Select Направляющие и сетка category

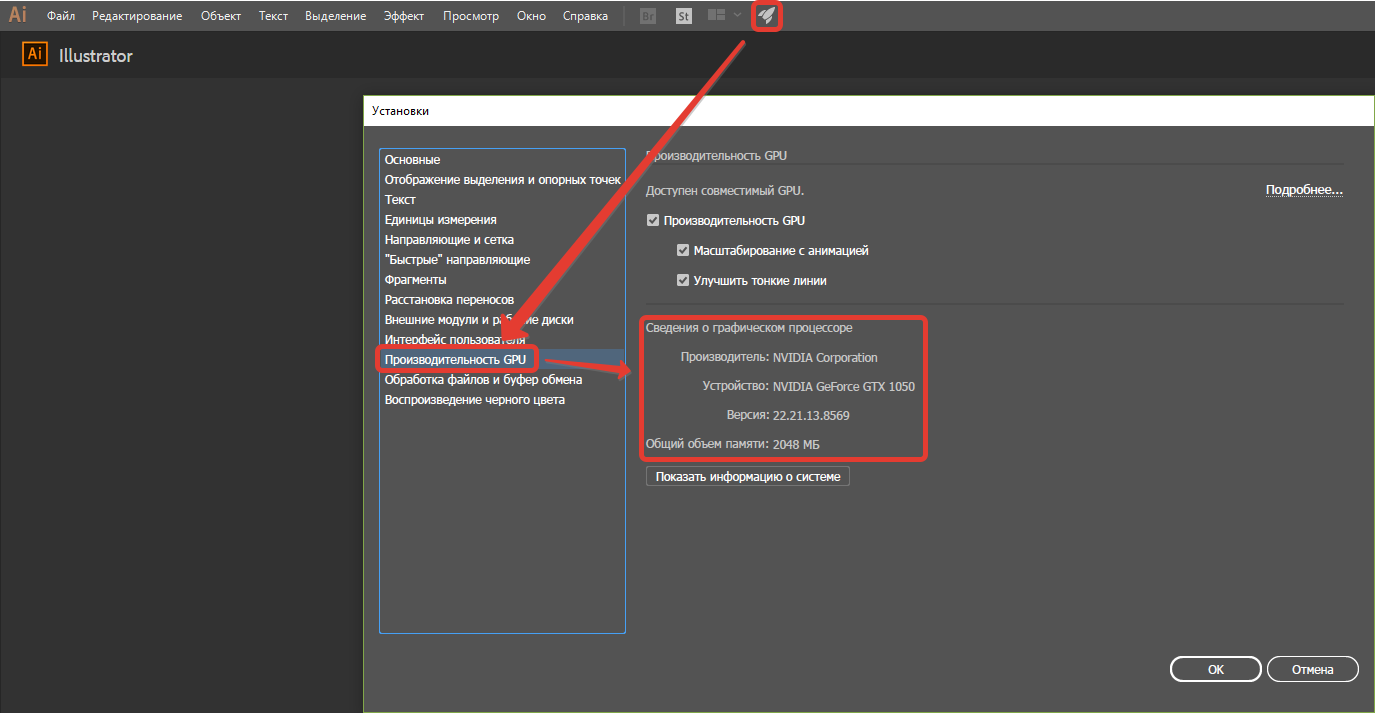(502, 240)
